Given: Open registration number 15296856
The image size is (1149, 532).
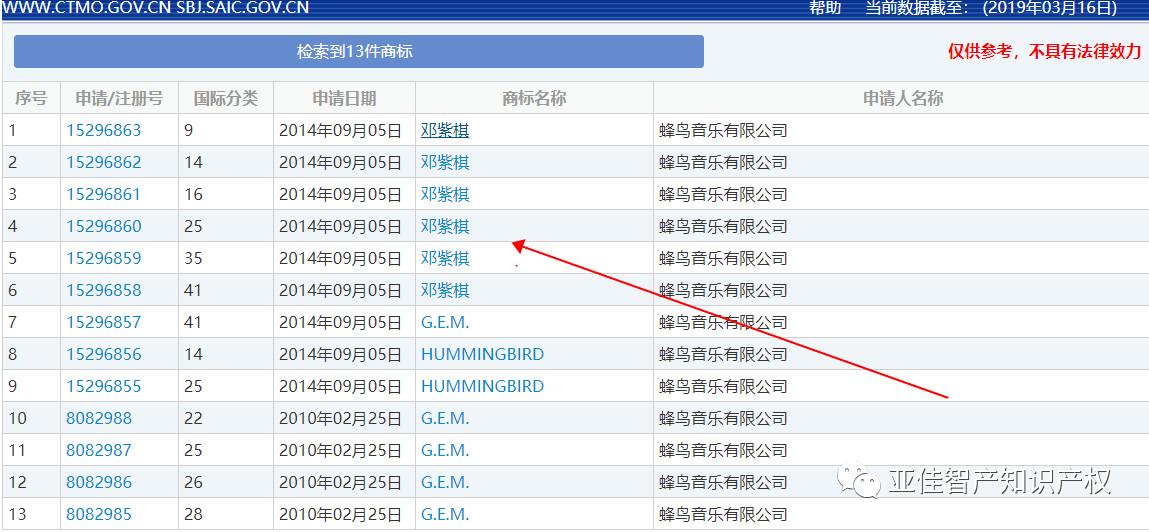Looking at the screenshot, I should (x=103, y=355).
